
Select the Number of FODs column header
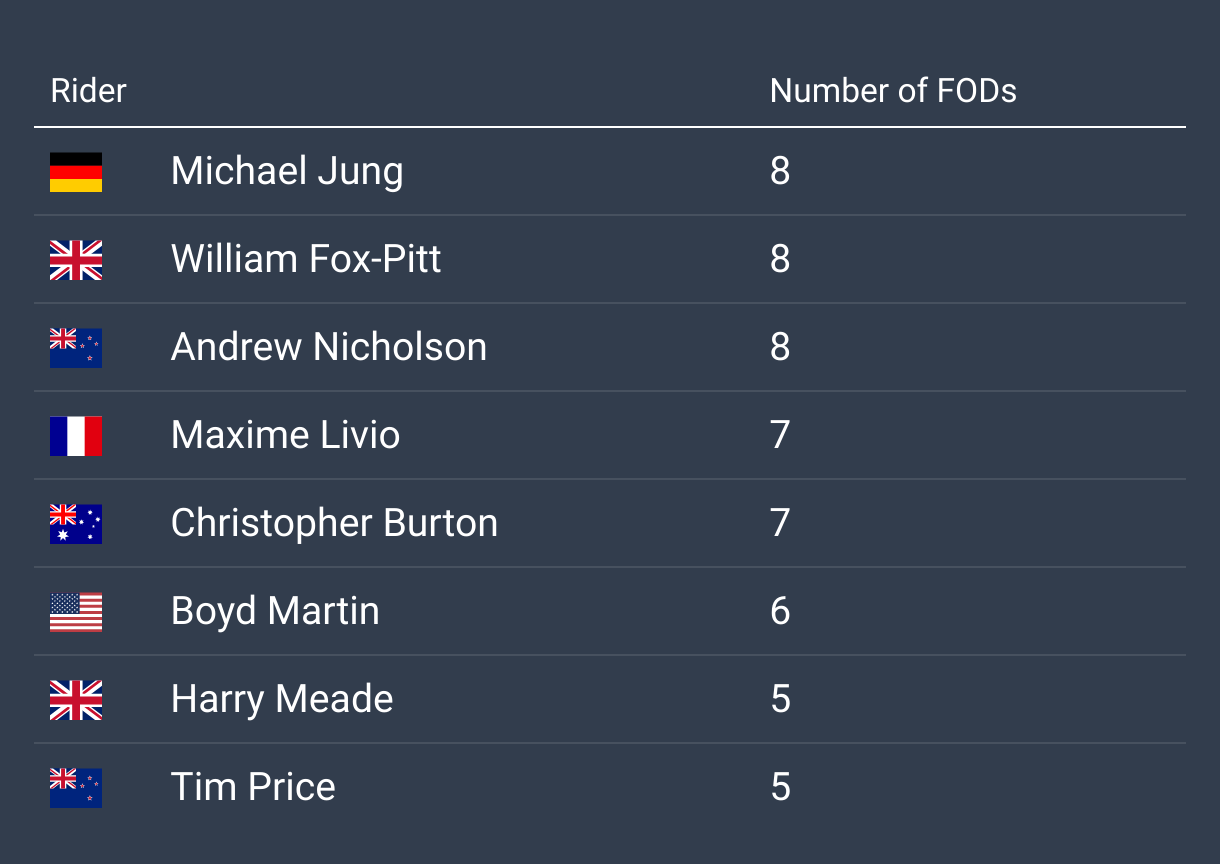click(893, 91)
